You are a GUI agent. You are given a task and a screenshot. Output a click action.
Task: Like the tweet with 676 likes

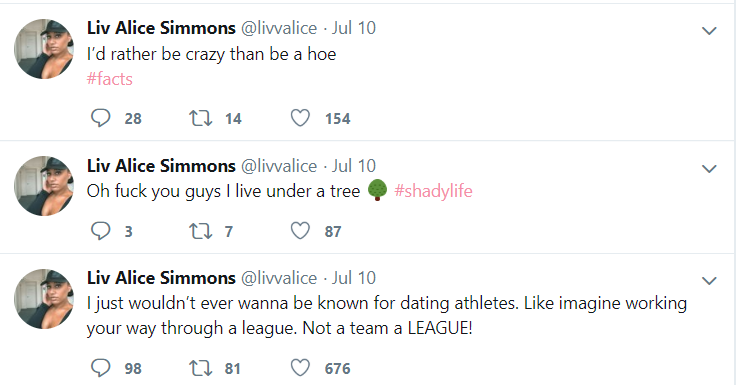coord(300,368)
